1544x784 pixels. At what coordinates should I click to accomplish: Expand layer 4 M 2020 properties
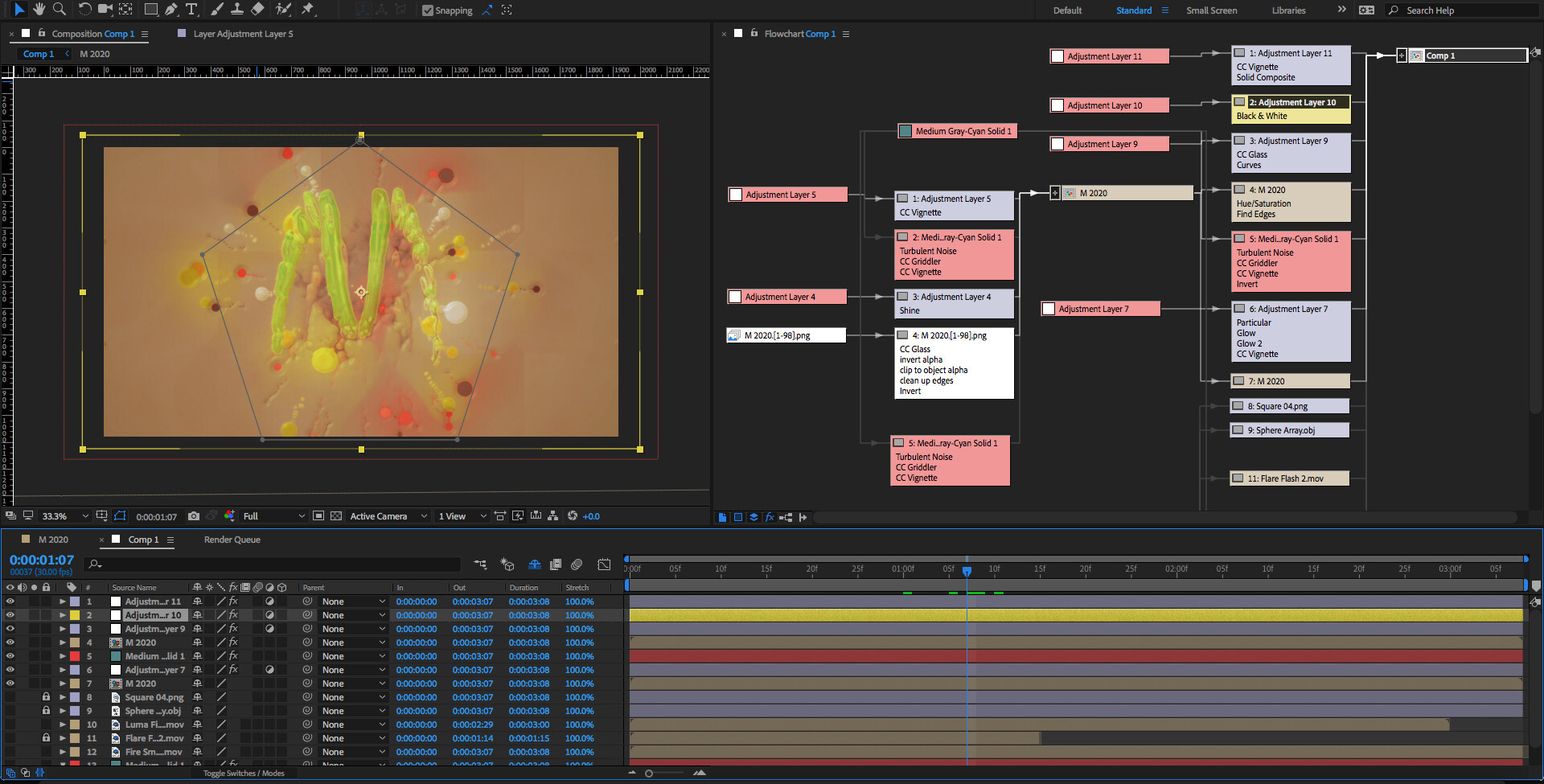point(63,642)
